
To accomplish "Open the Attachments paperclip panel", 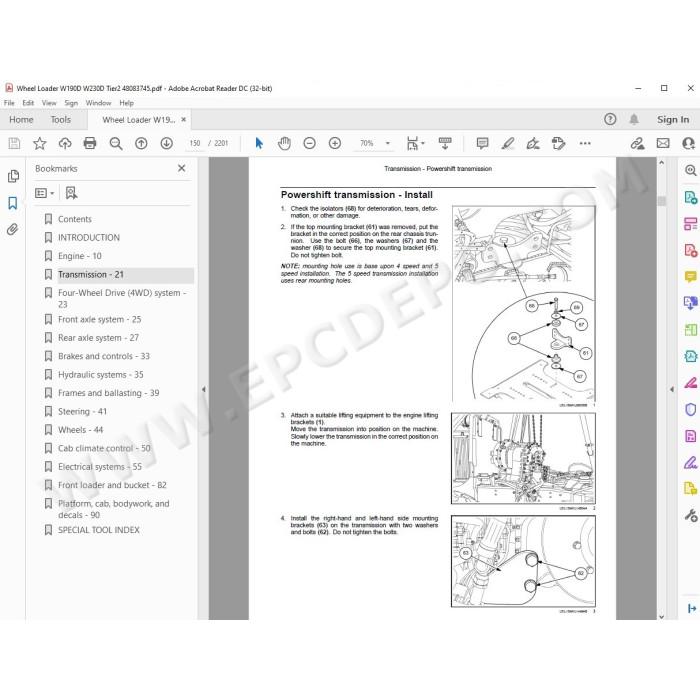I will (x=12, y=229).
